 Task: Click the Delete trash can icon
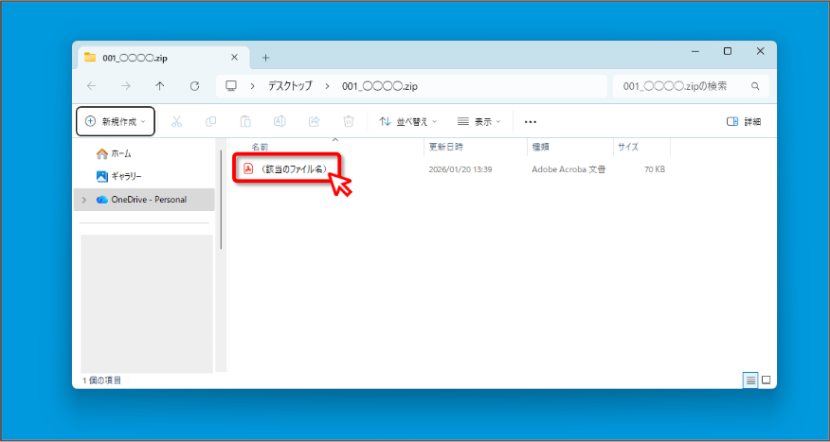(348, 121)
